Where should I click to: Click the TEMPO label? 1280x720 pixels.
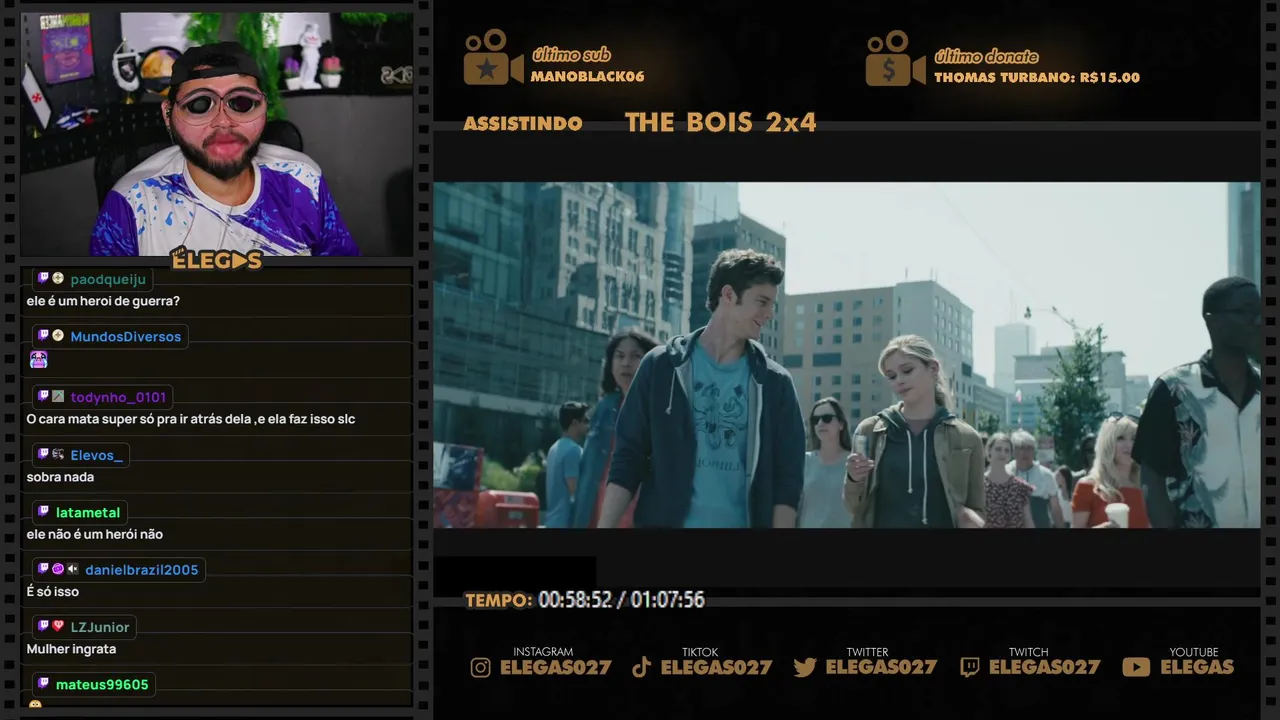498,600
